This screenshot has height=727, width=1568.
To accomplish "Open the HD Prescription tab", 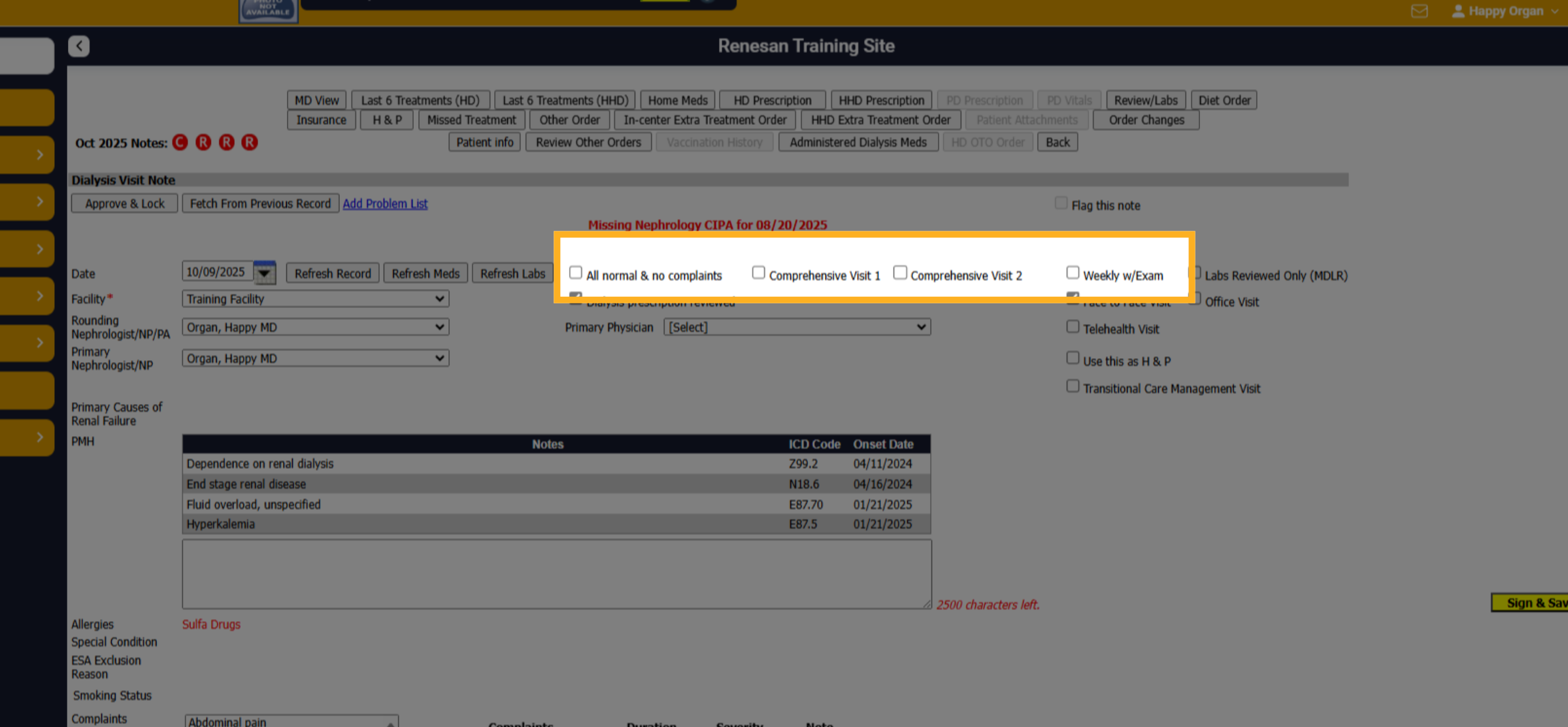I will click(x=772, y=100).
